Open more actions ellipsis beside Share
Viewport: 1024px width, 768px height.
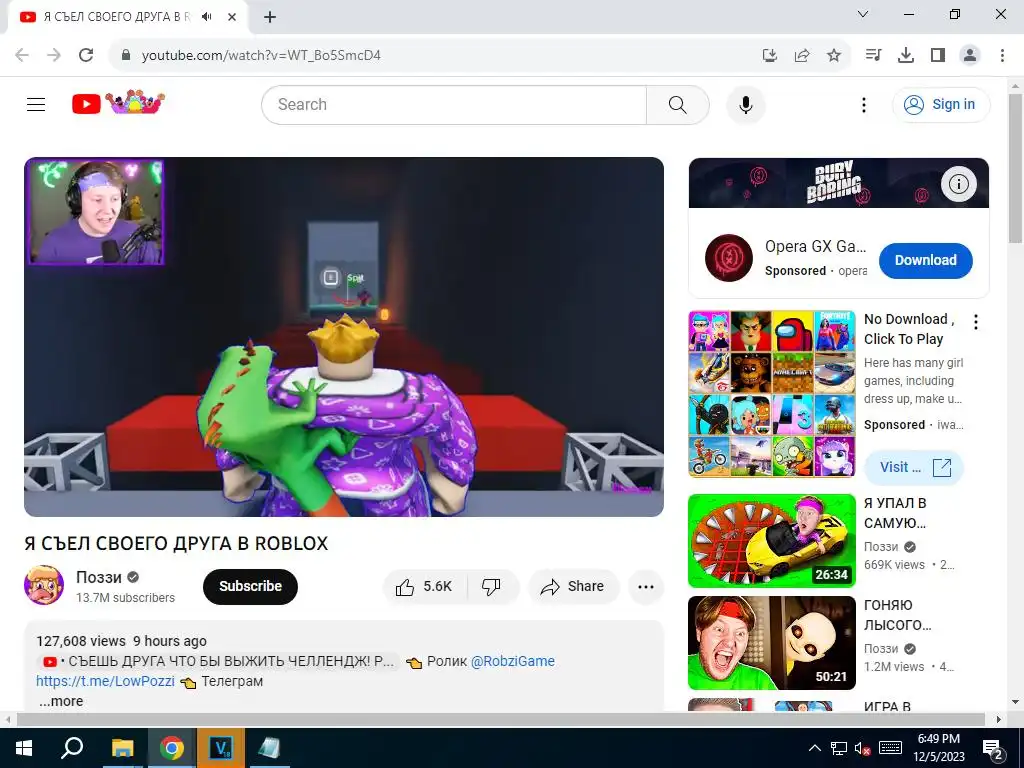pos(646,586)
